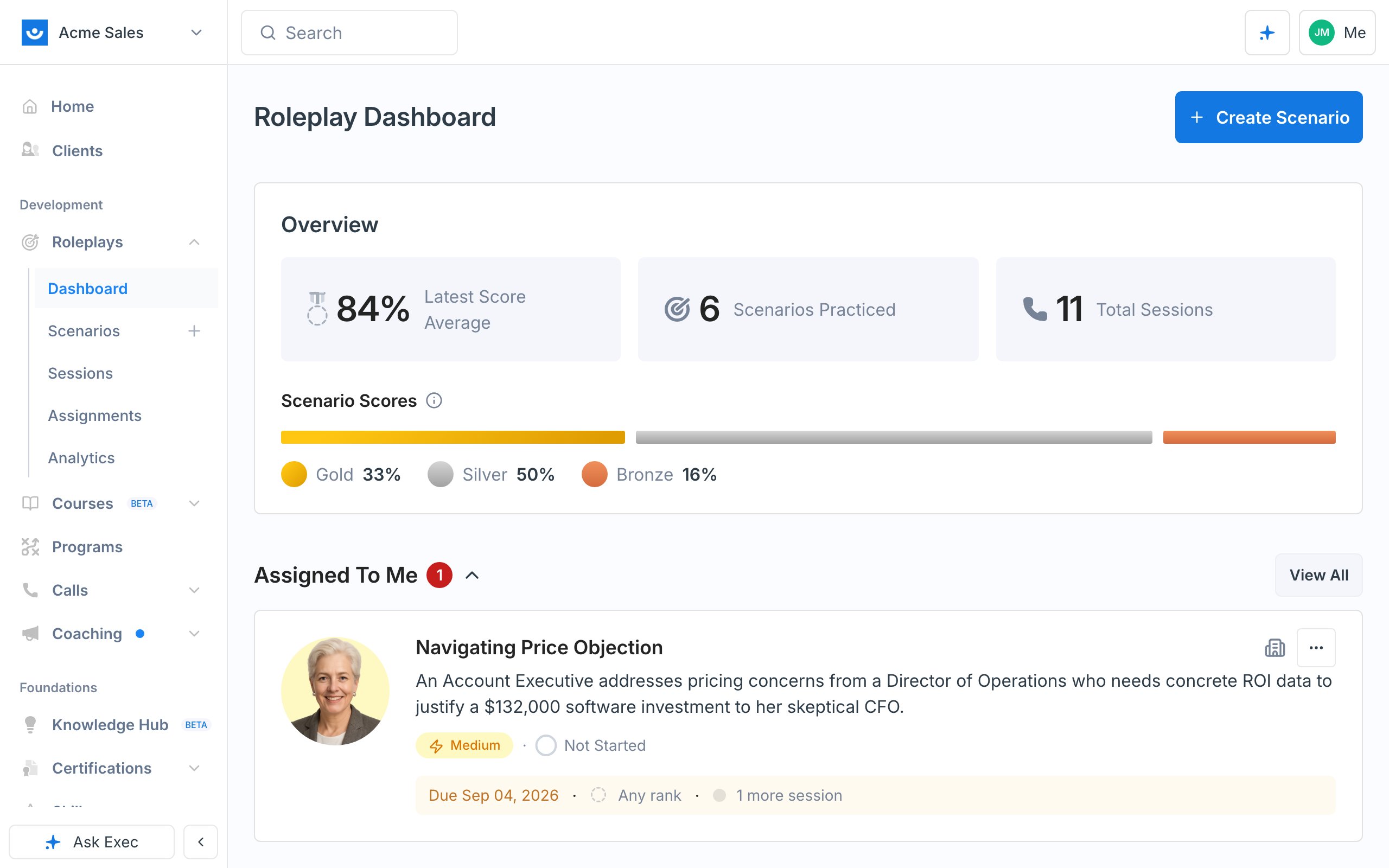This screenshot has width=1389, height=868.
Task: Collapse the sidebar with the arrow button
Action: point(200,841)
